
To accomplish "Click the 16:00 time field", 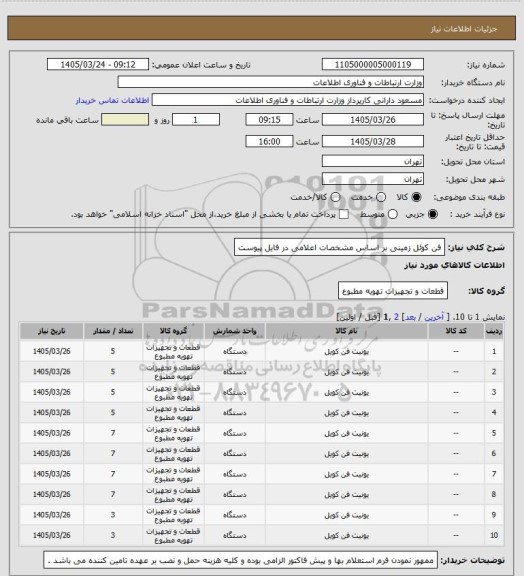I will (269, 141).
